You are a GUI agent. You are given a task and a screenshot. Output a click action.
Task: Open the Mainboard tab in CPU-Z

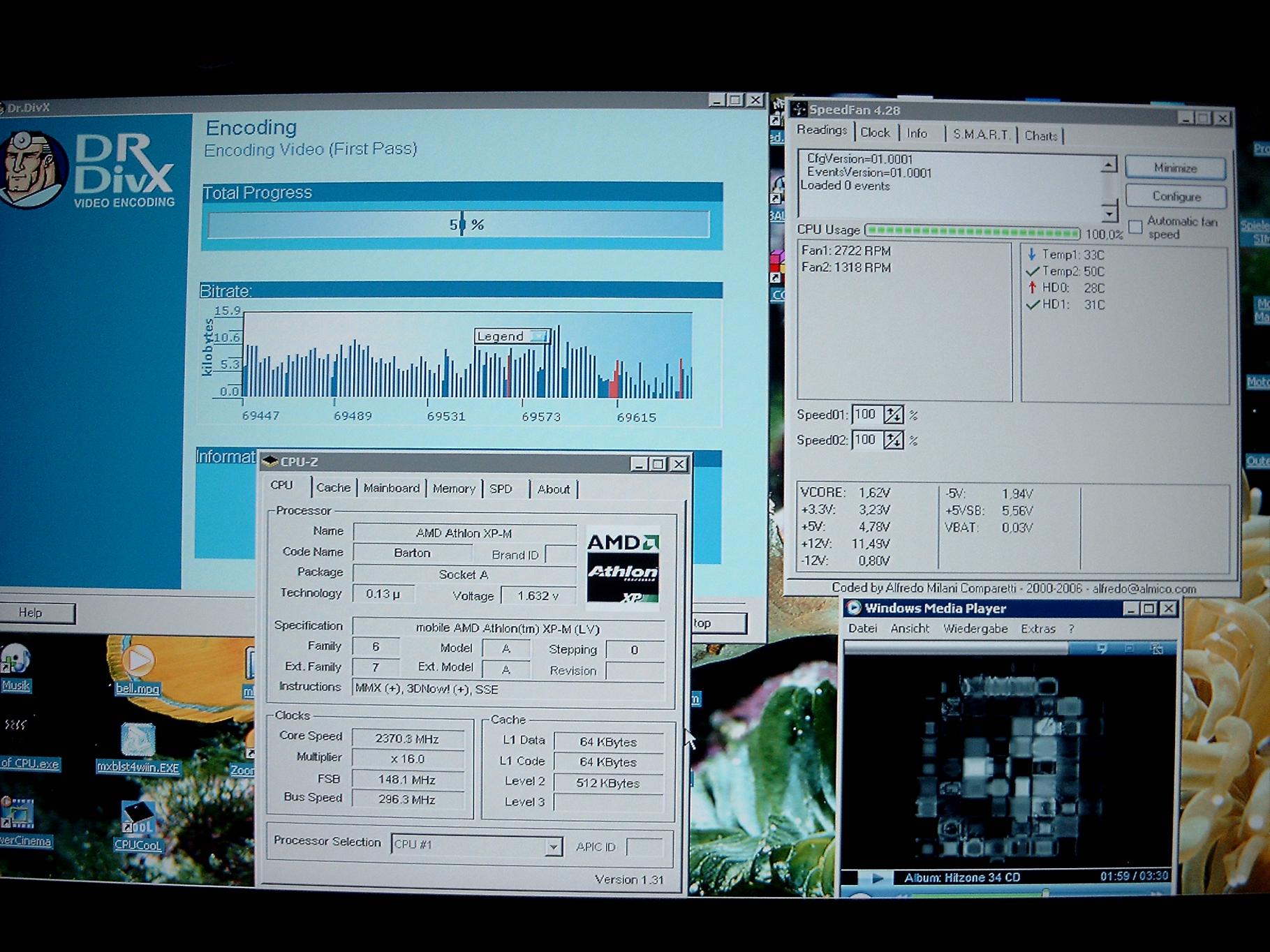tap(392, 489)
